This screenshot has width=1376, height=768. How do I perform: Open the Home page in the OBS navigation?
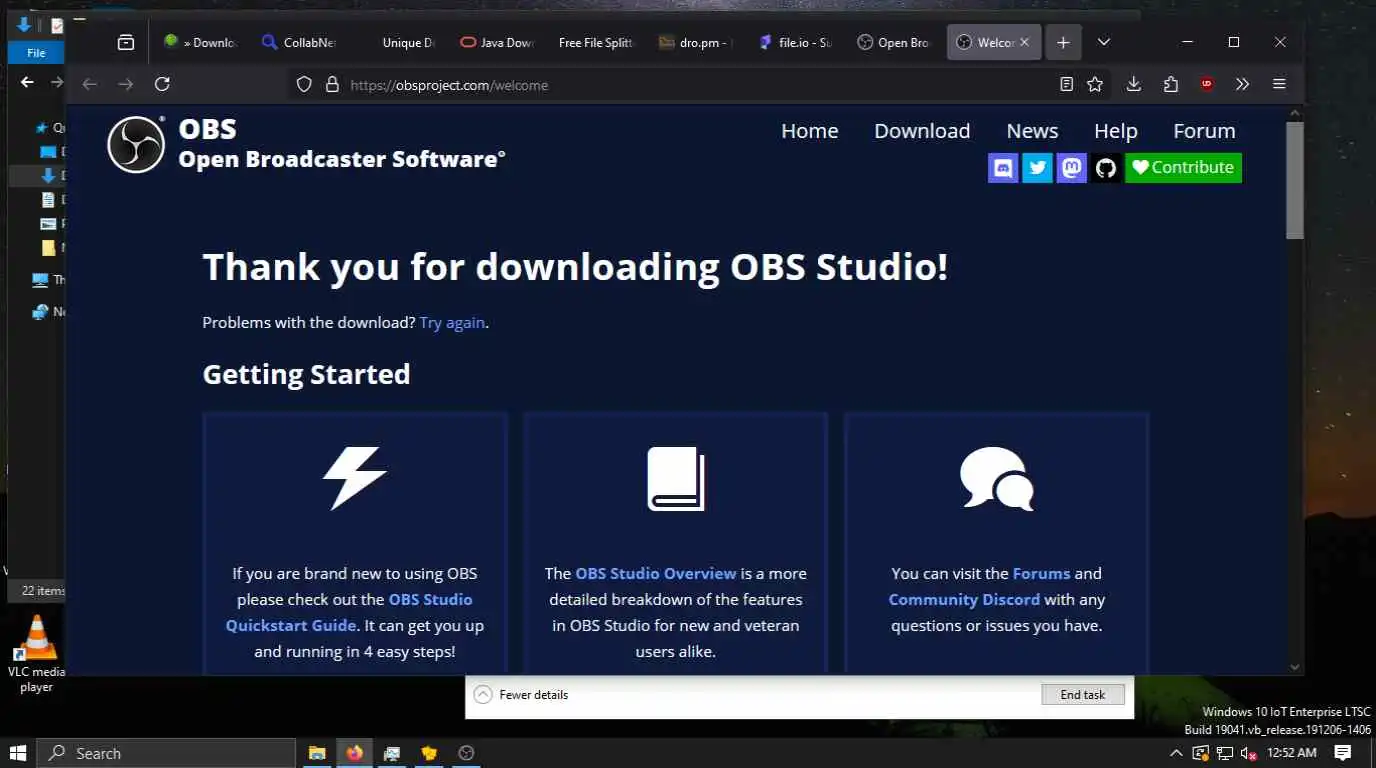pos(809,131)
